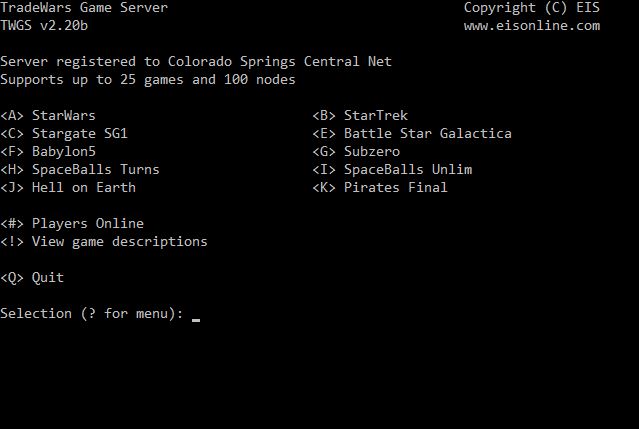Open the Players Online option
The width and height of the screenshot is (639, 429).
pos(72,223)
